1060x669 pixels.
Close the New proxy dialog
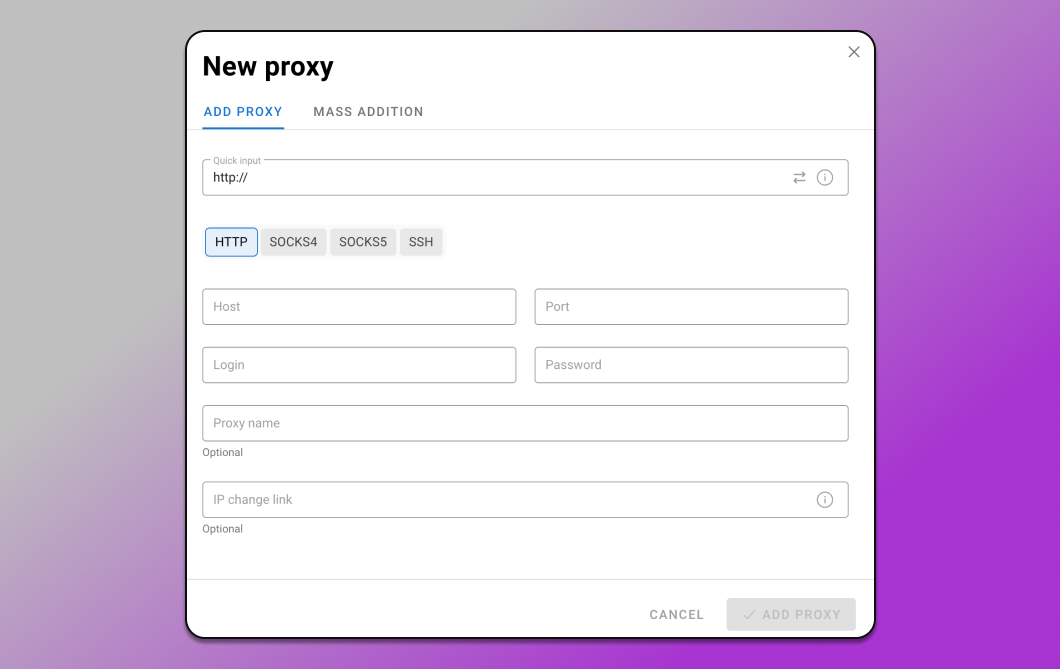point(854,52)
